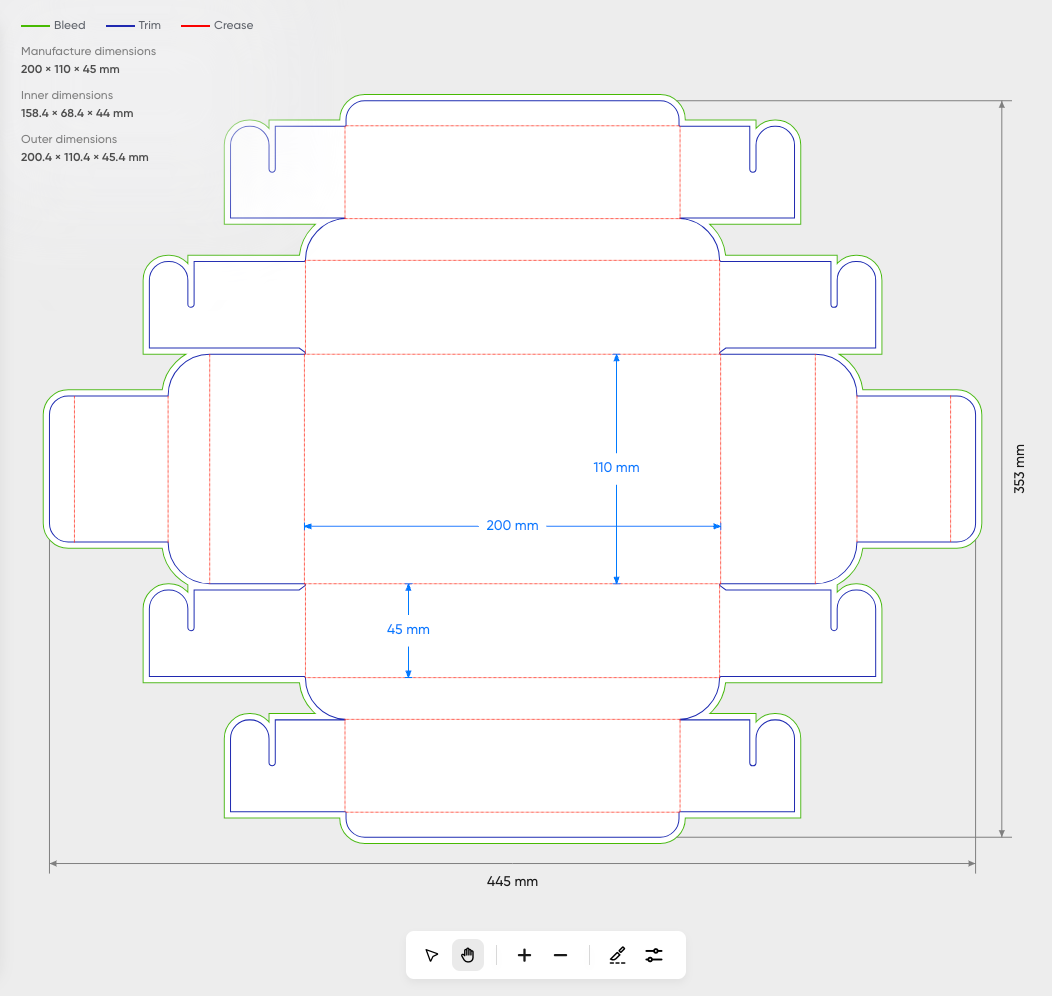Select the Bleed legend label
Viewport: 1052px width, 996px height.
point(70,25)
